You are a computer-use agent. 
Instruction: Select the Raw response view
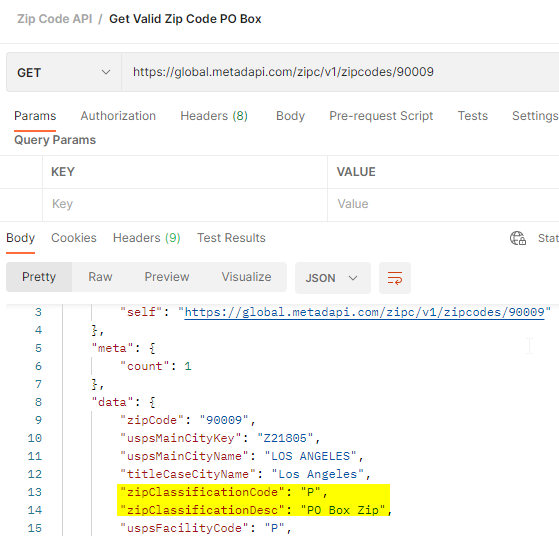coord(100,277)
